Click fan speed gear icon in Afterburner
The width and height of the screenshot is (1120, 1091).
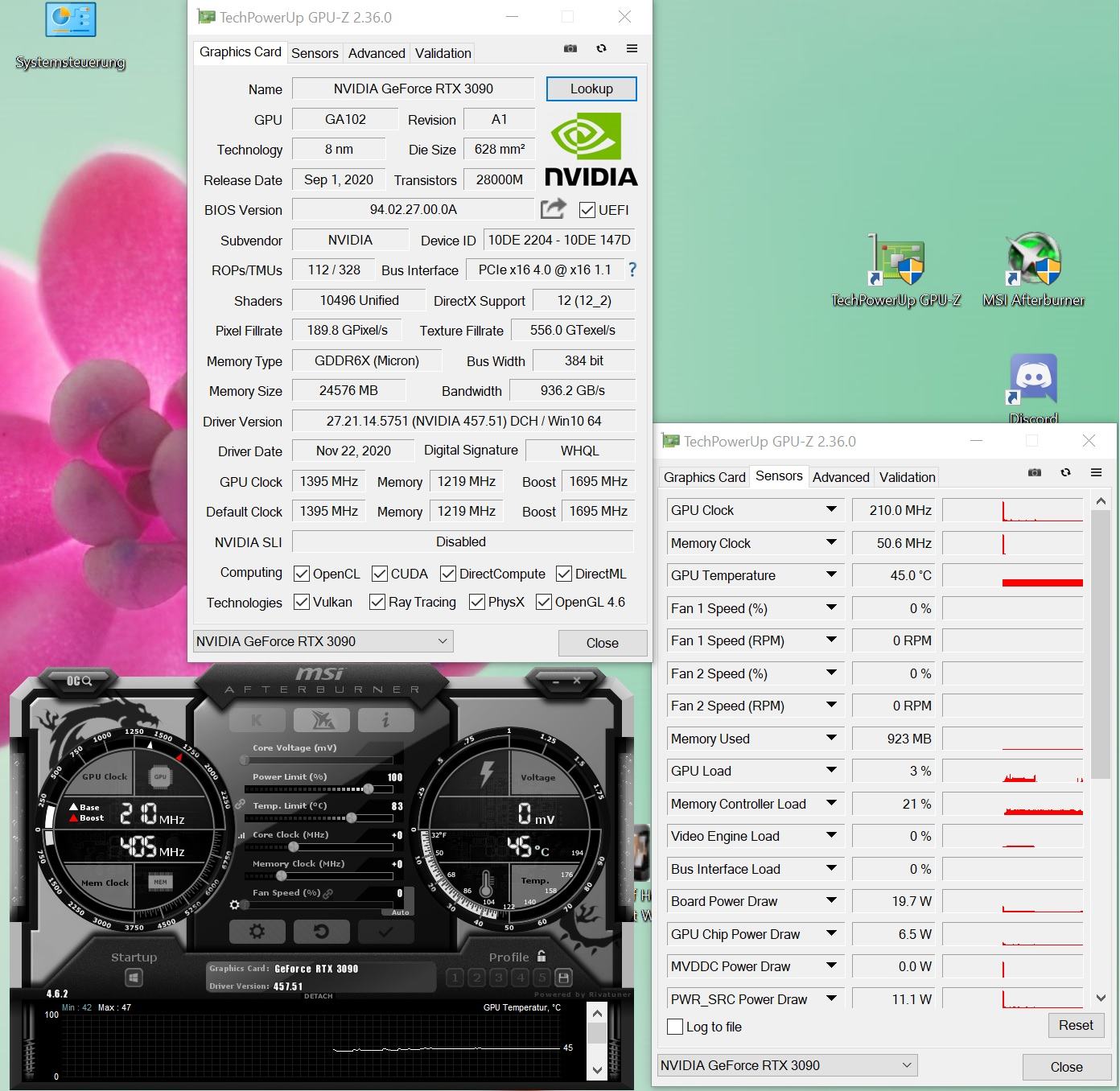tap(235, 904)
